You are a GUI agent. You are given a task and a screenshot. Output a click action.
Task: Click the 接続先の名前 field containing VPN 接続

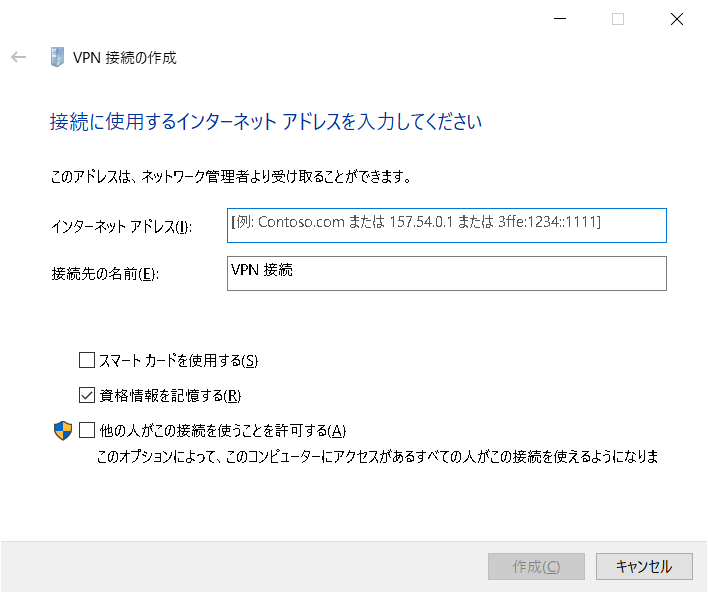click(447, 274)
